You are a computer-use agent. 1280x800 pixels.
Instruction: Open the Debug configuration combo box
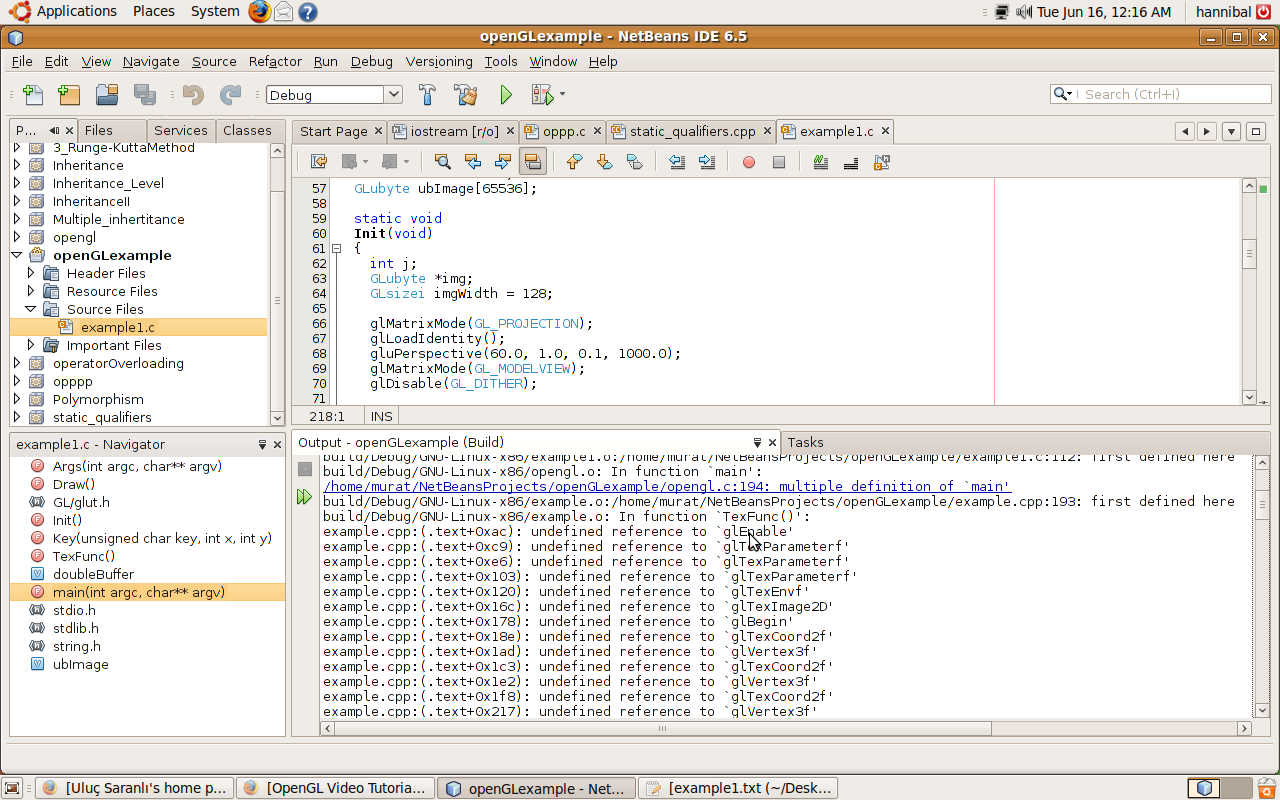click(x=334, y=95)
